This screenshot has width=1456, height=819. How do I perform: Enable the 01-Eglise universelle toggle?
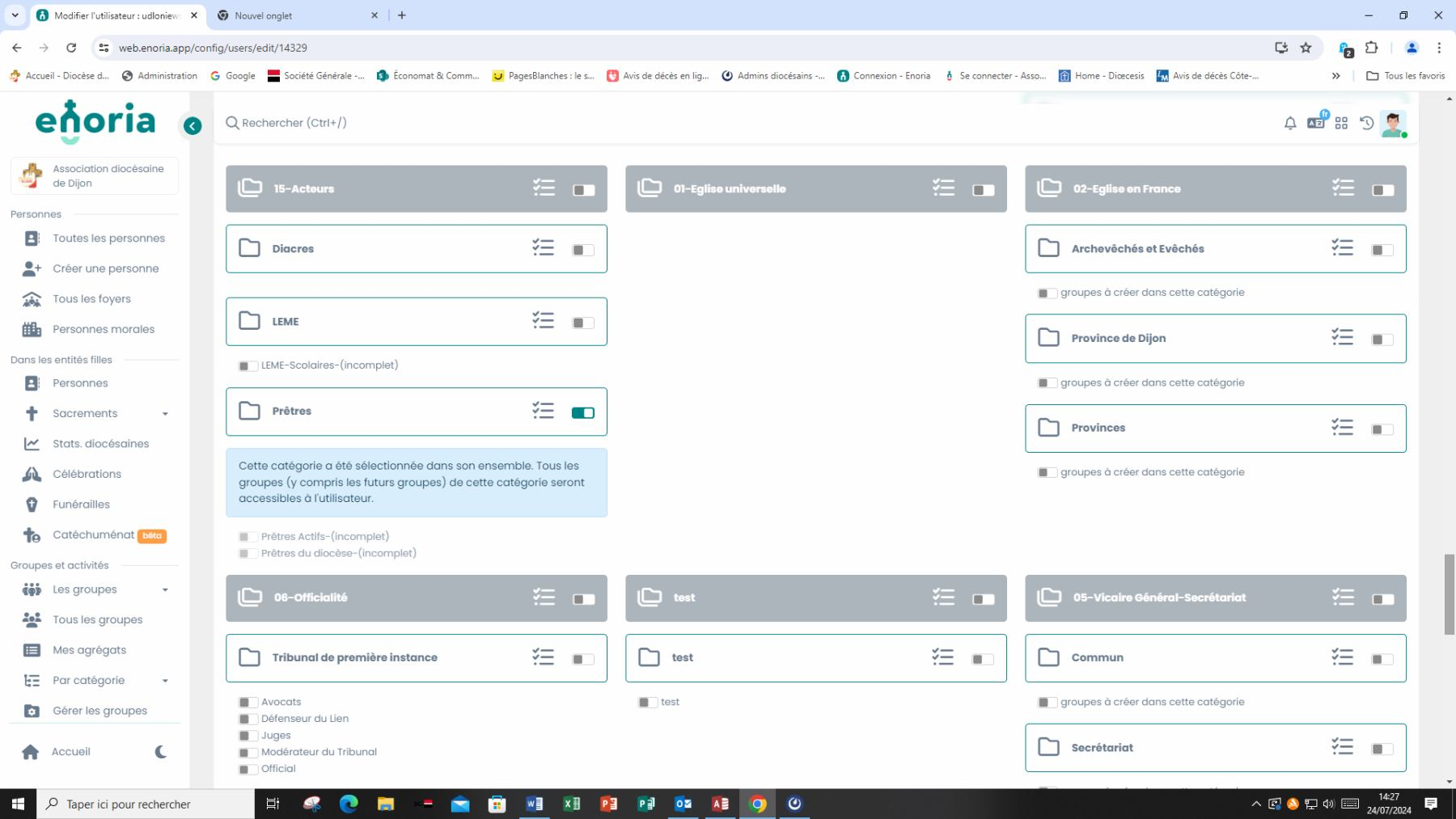pos(983,190)
